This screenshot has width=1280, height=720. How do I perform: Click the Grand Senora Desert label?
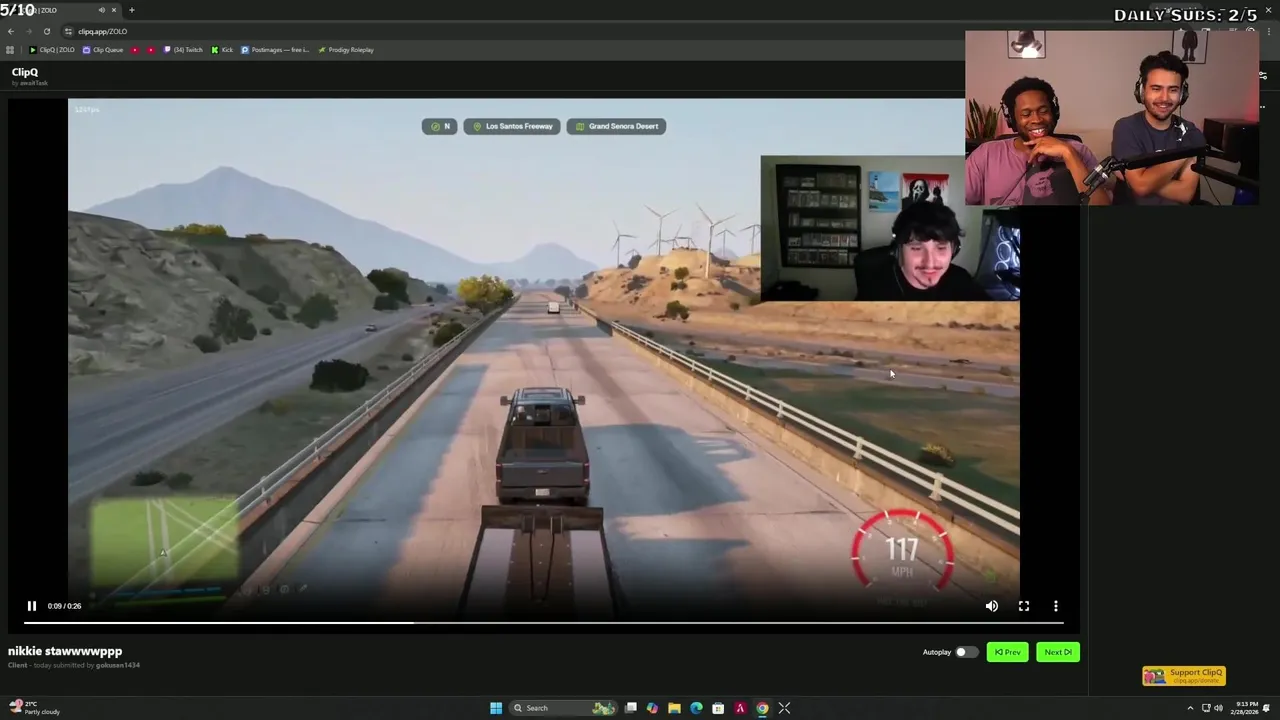coord(617,126)
